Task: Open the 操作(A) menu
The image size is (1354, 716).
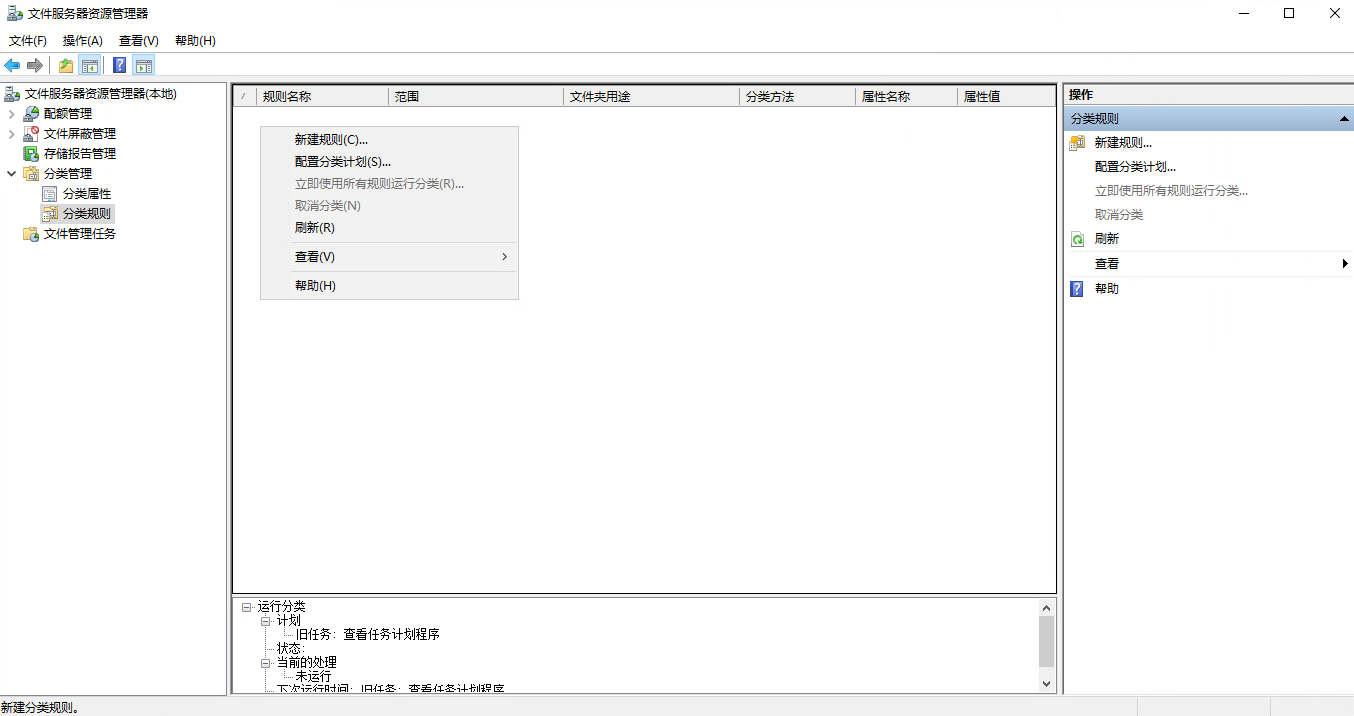Action: (83, 41)
